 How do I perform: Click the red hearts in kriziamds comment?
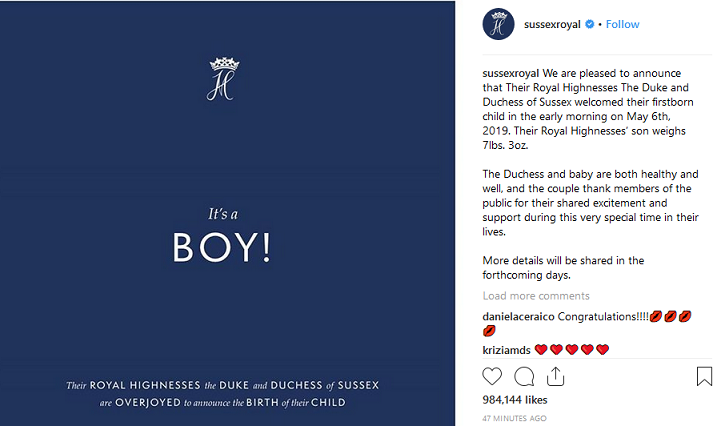coord(572,350)
